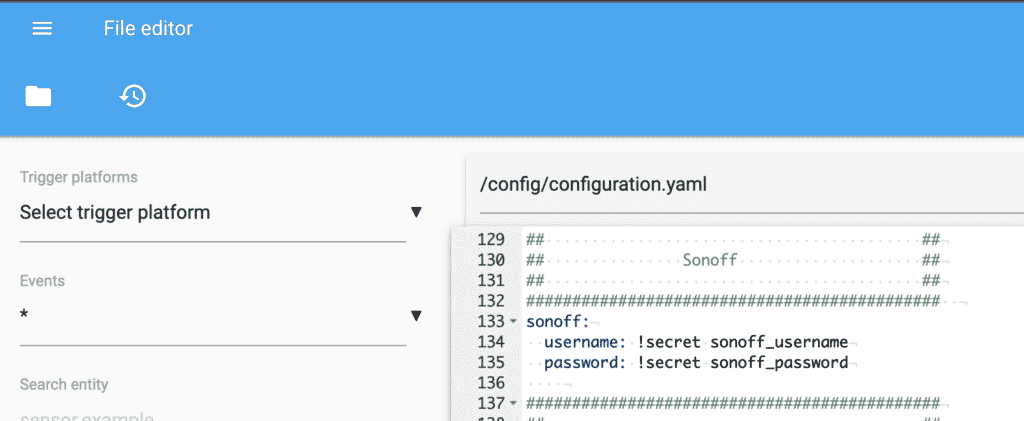The width and height of the screenshot is (1024, 421).
Task: Click the Search entity input field
Action: click(213, 418)
